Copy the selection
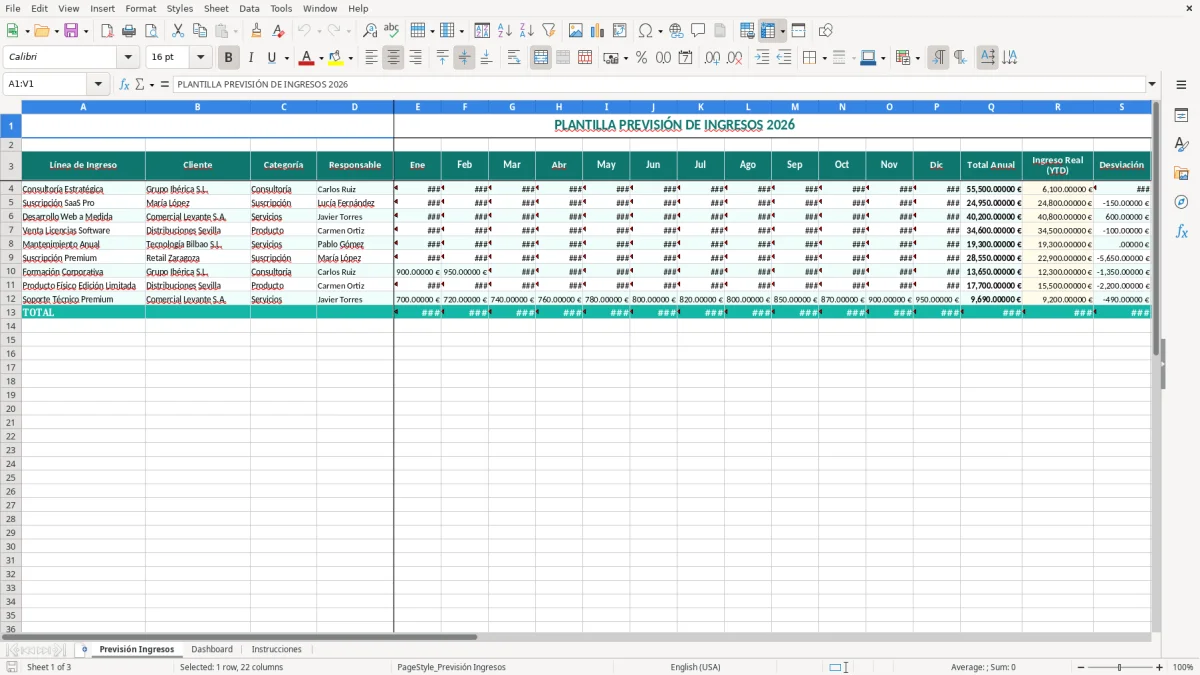 [200, 31]
